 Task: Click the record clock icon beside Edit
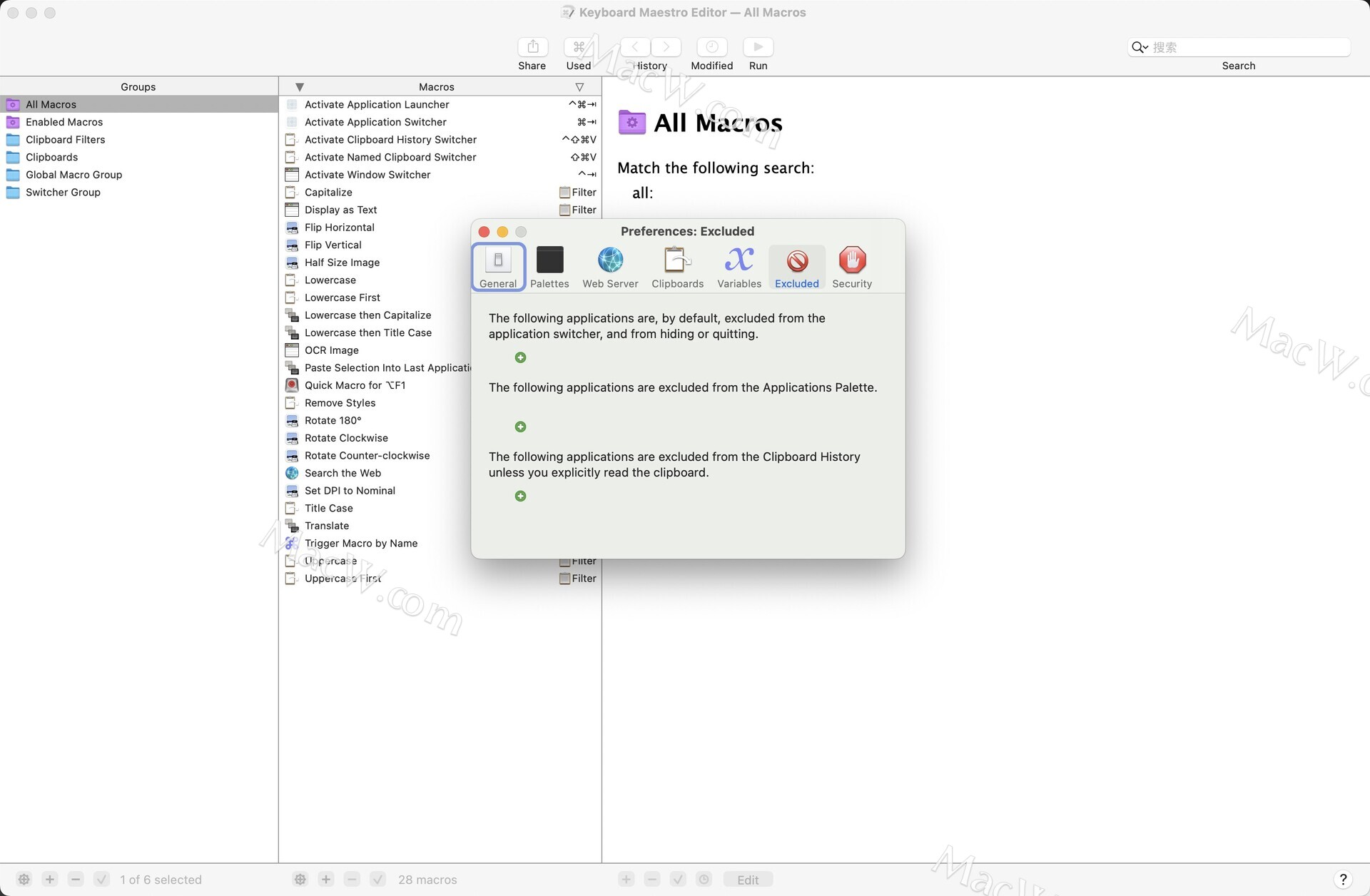click(704, 880)
